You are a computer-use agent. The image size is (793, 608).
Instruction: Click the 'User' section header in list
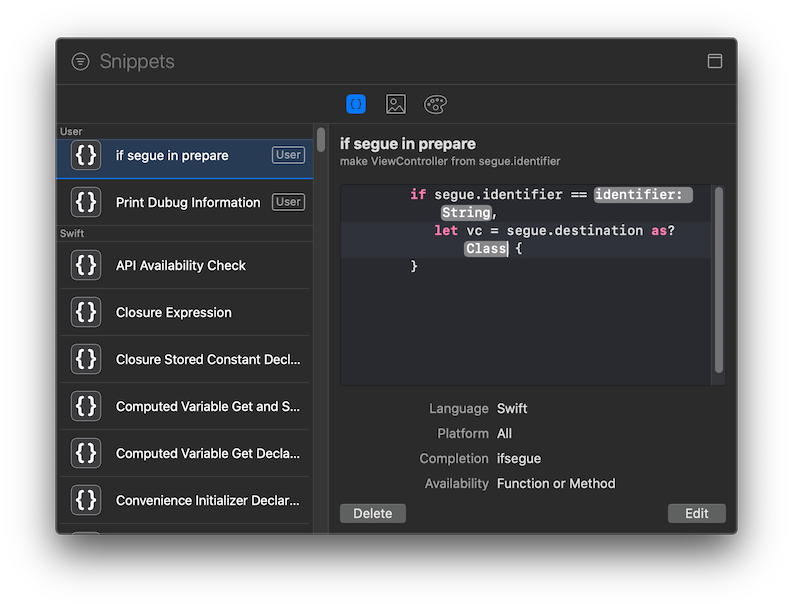click(71, 132)
